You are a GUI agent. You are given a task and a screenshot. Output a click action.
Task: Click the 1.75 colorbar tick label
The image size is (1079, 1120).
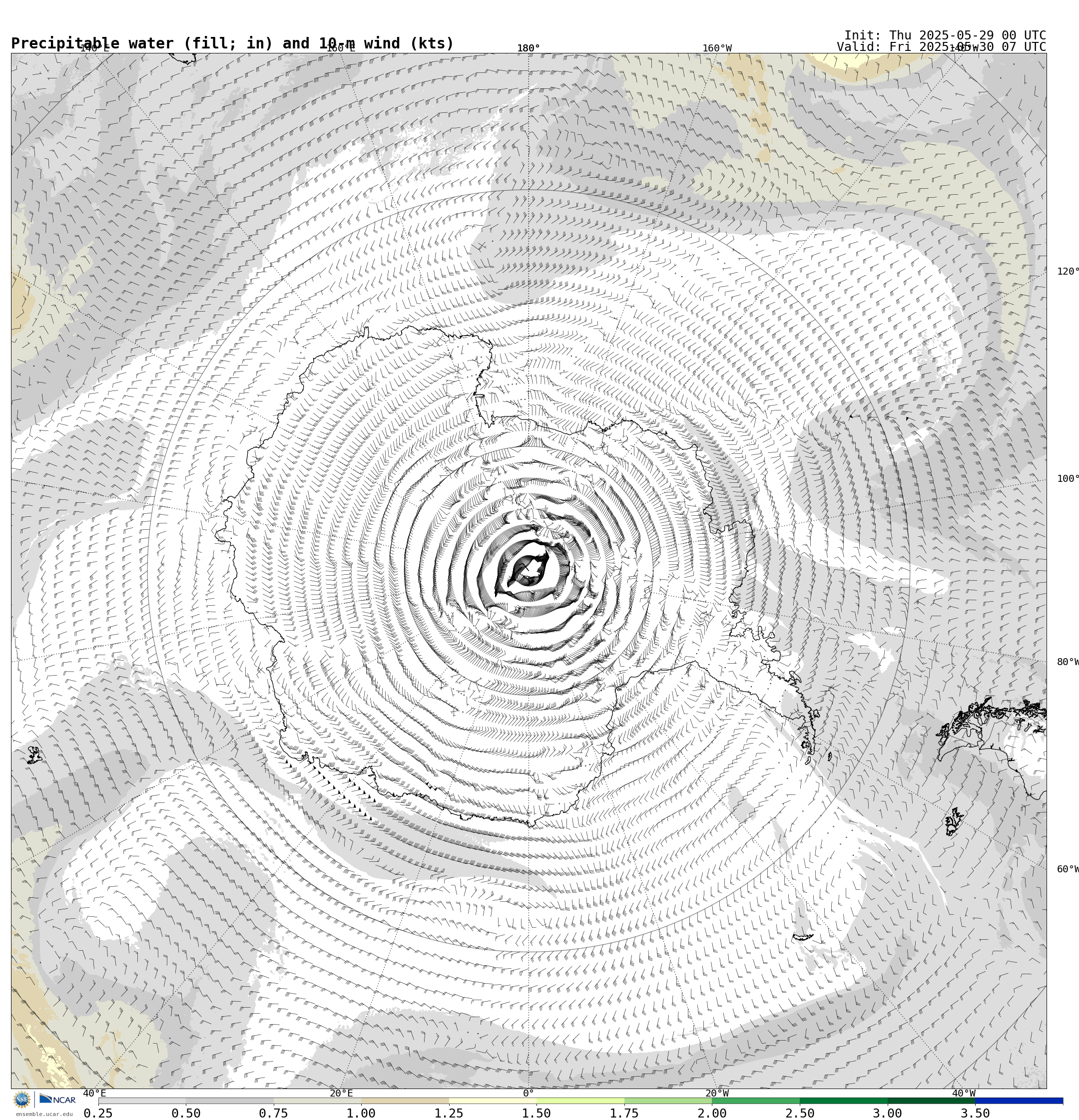(624, 1113)
